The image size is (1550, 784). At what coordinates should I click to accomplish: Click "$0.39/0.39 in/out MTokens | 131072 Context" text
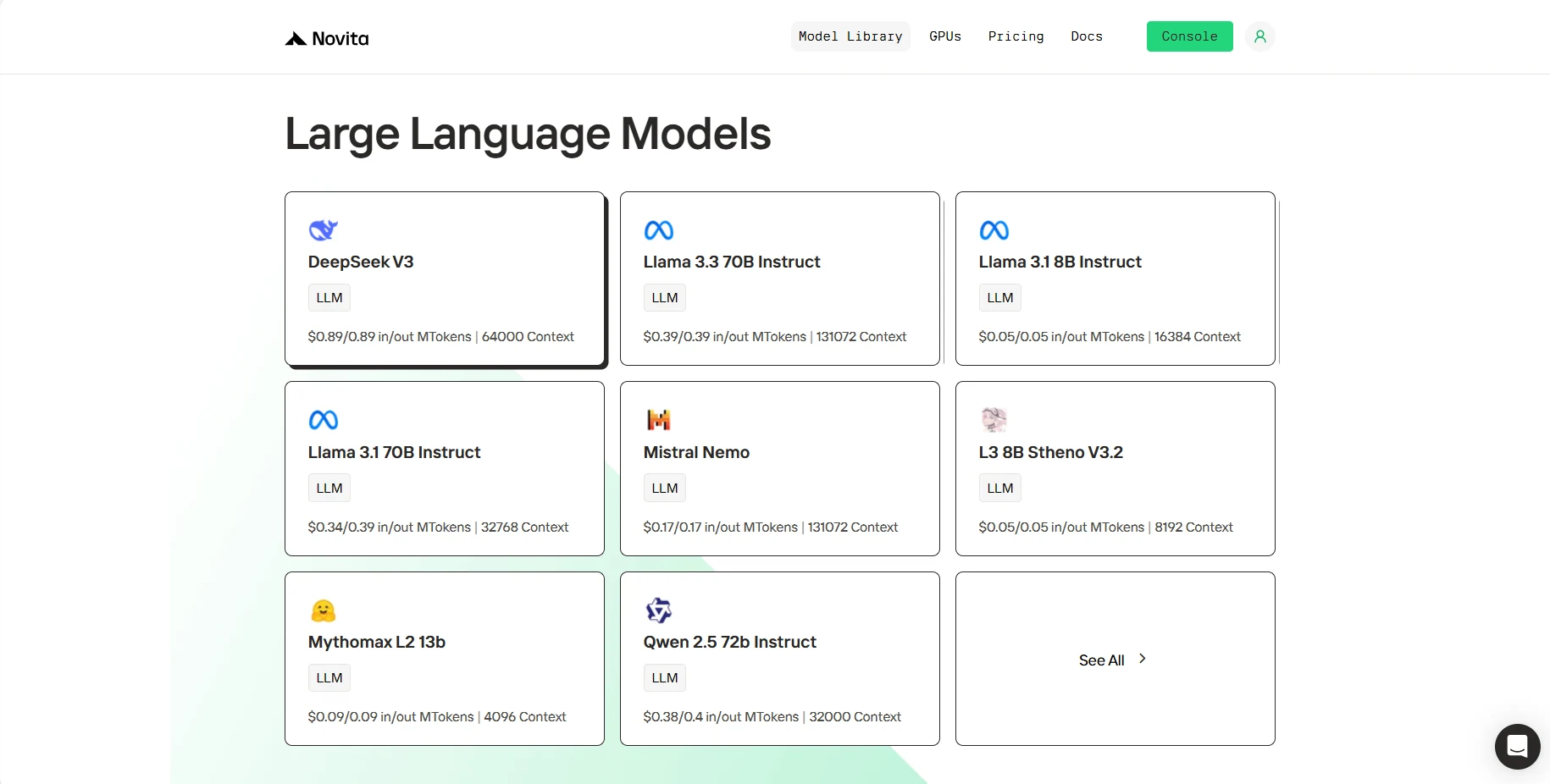775,337
